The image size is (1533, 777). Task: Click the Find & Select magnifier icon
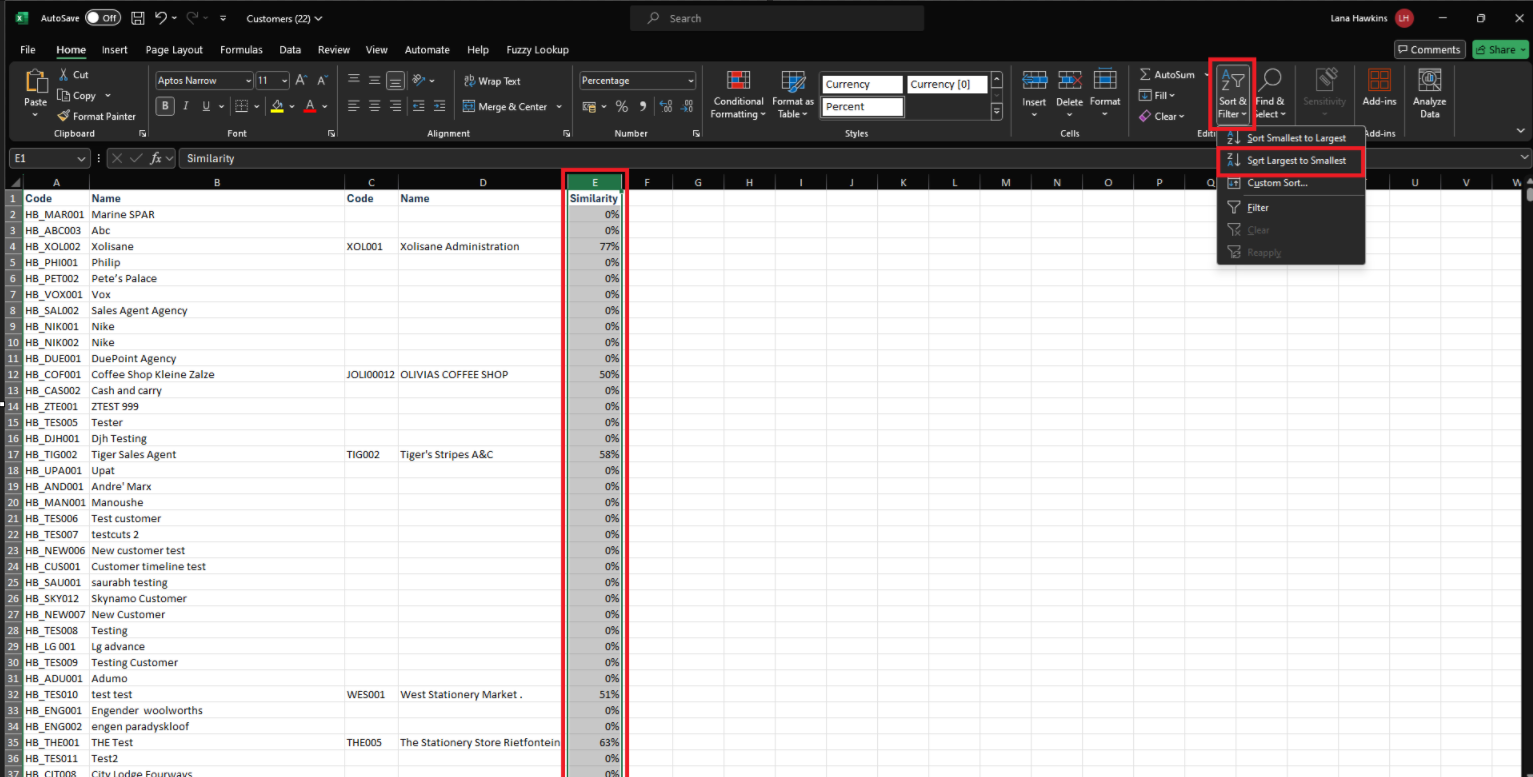point(1270,81)
